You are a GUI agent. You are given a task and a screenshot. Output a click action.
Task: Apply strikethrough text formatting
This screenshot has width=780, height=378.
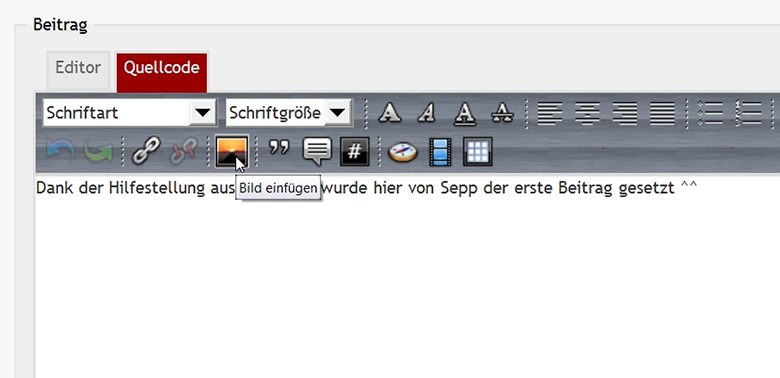coord(502,113)
